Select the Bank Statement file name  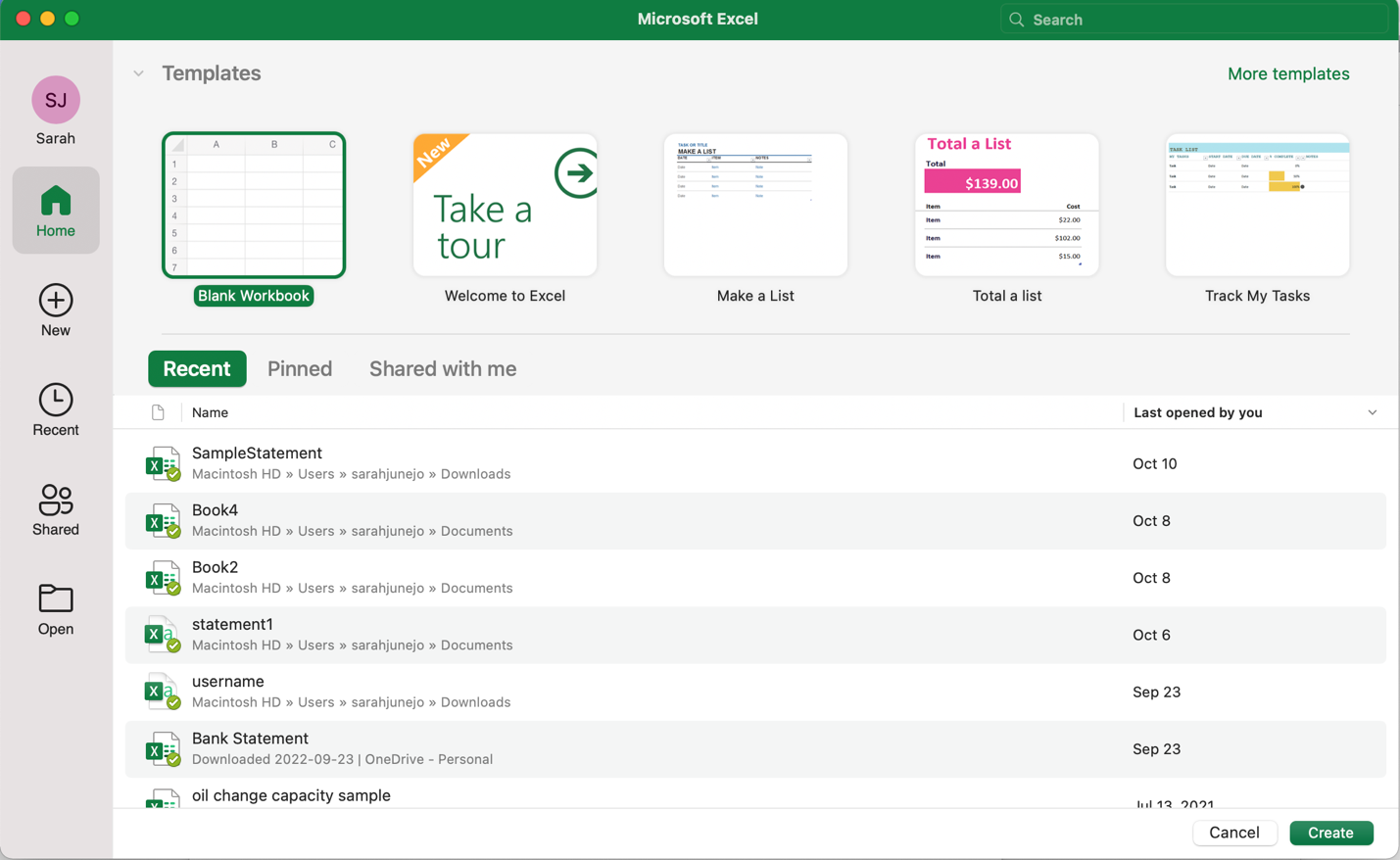(x=250, y=739)
